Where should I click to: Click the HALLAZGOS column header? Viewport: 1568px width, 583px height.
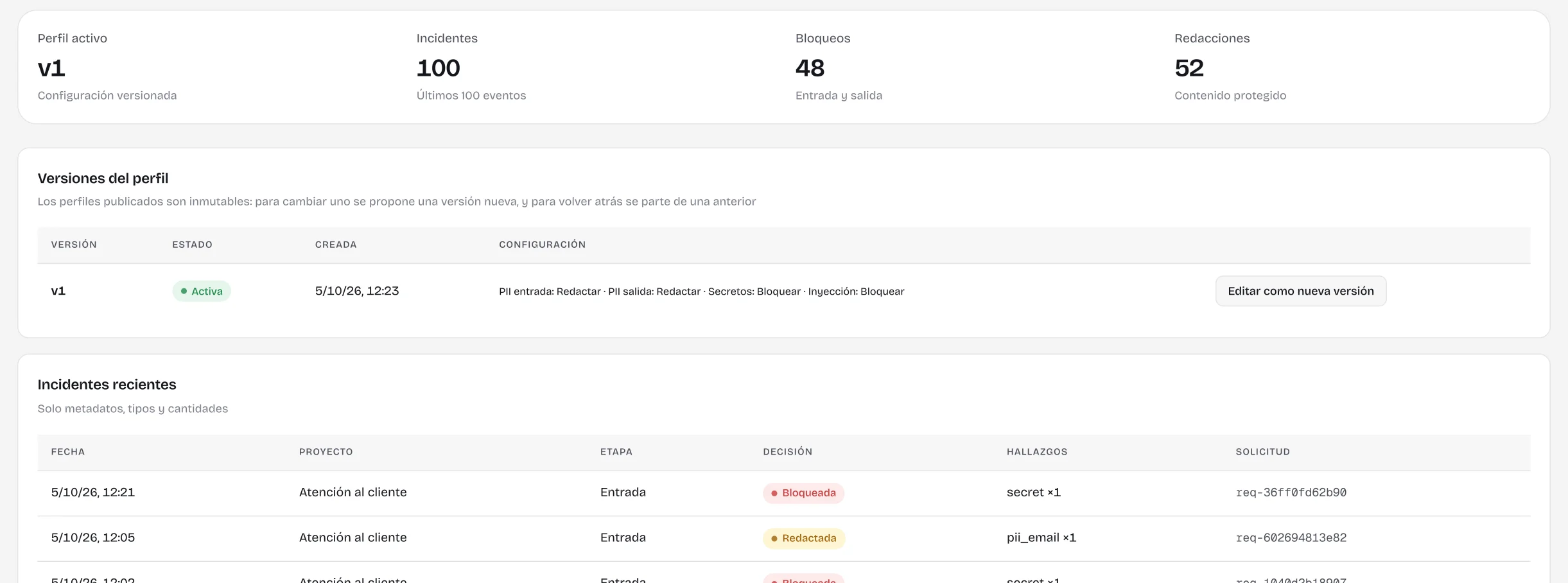(1037, 452)
